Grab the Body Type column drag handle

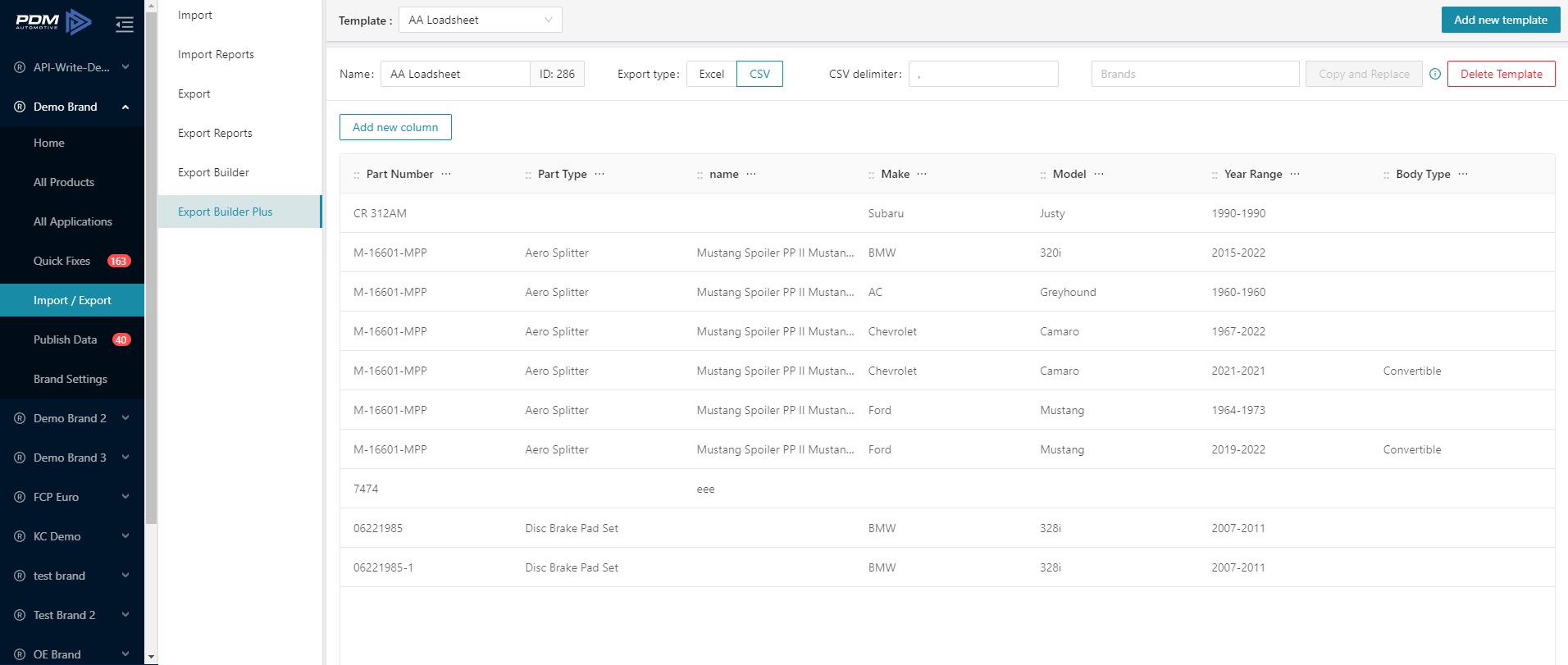click(1387, 175)
